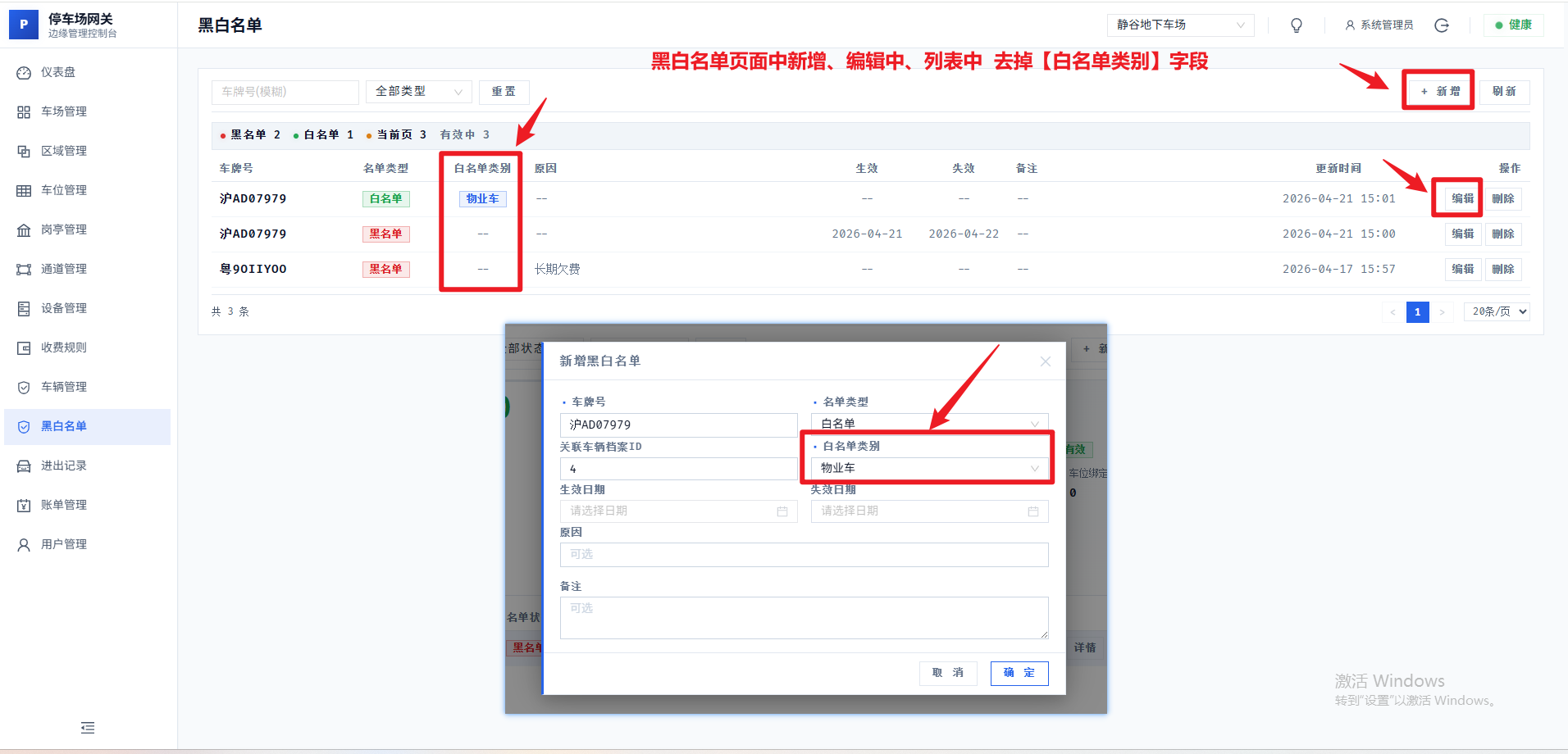Click the lightbulb icon in the top bar
Image resolution: width=1568 pixels, height=754 pixels.
1296,25
